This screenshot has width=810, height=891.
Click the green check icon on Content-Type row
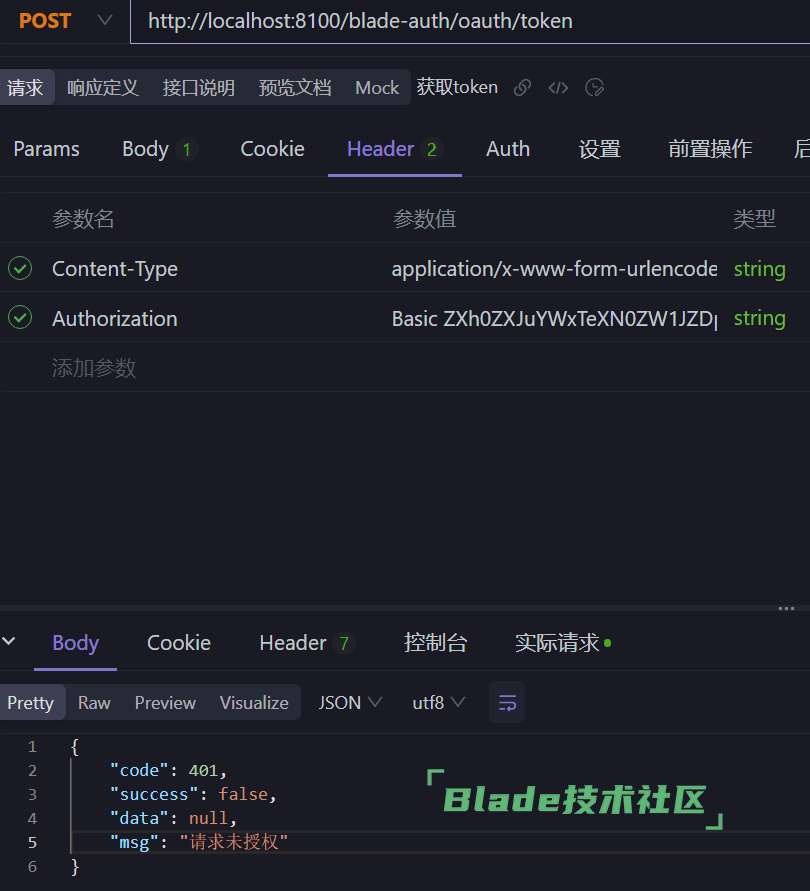[21, 268]
